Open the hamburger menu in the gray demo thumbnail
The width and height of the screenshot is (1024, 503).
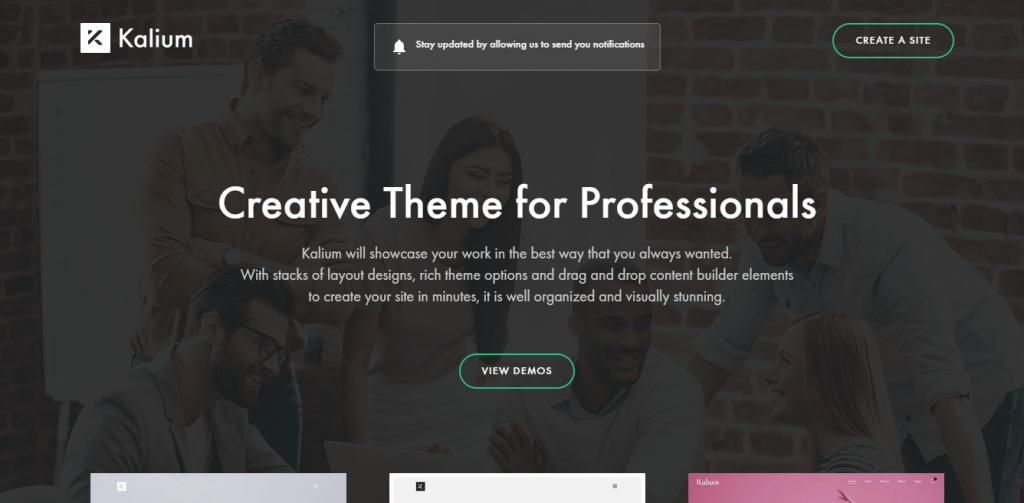[x=316, y=486]
